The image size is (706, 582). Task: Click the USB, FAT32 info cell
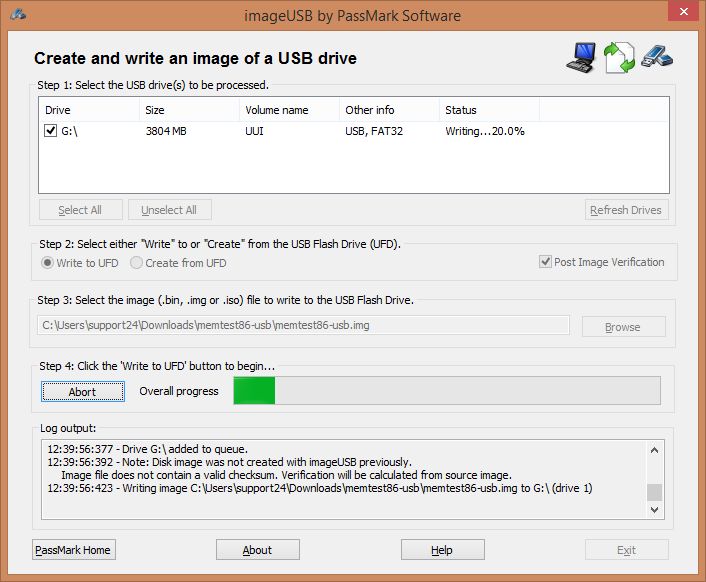pyautogui.click(x=374, y=131)
